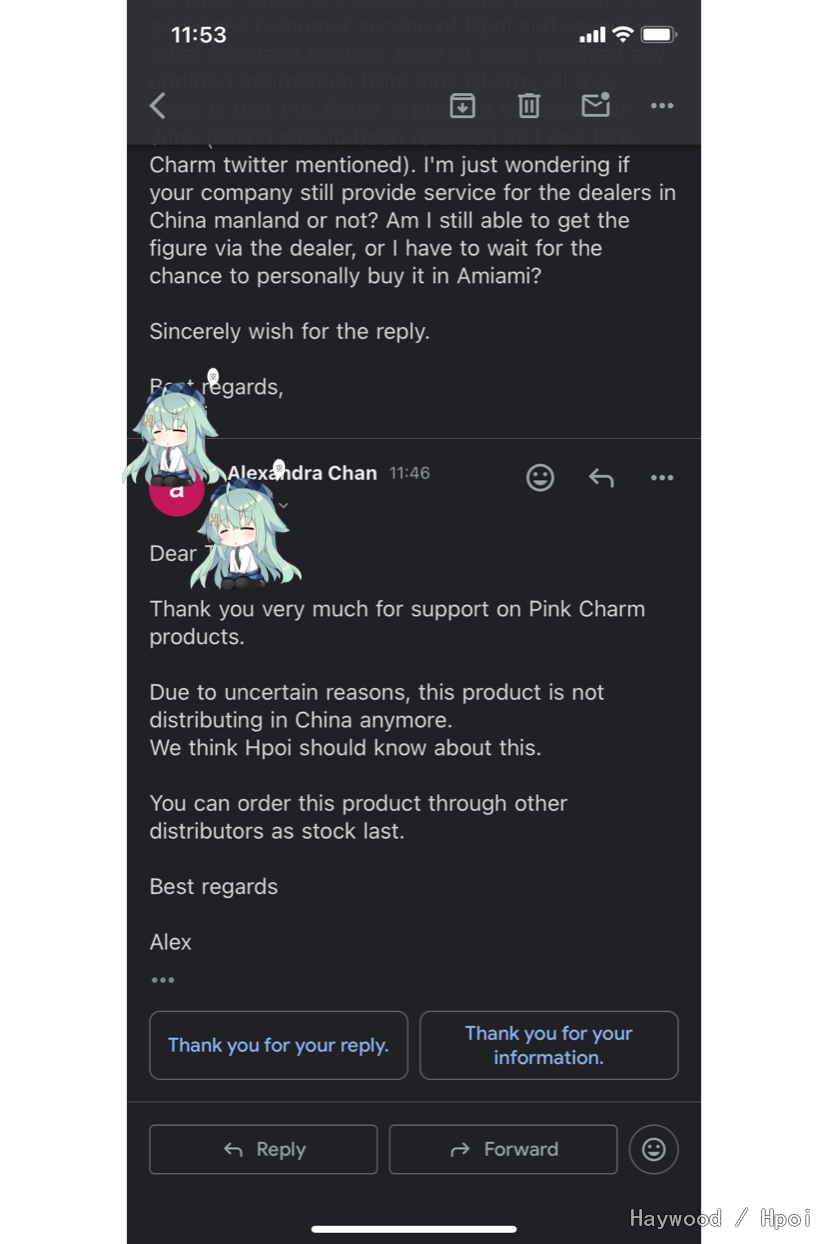
Task: Choose "Thank you for your information." suggestion
Action: click(x=549, y=1045)
